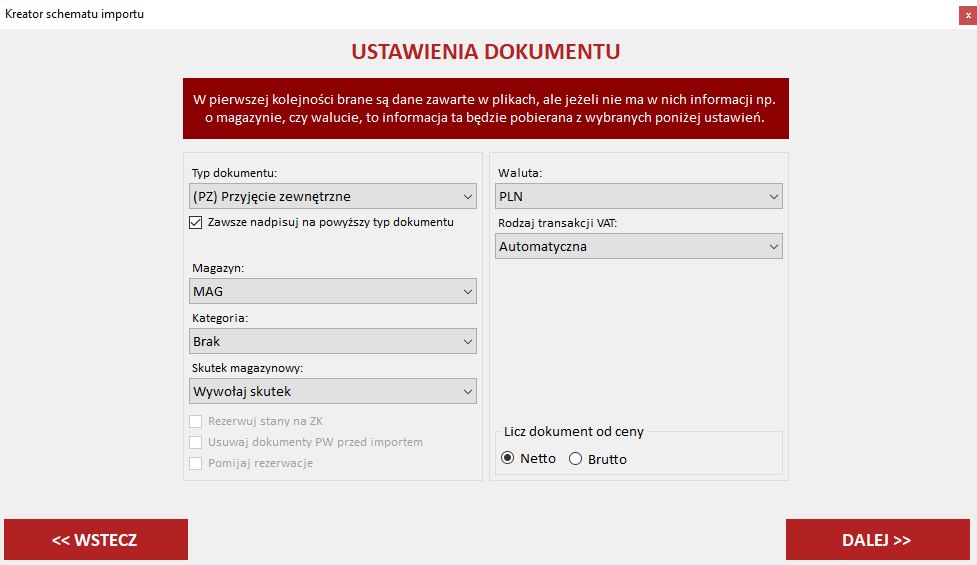
Task: Click the Licz dokument od ceny group label
Action: click(x=573, y=432)
